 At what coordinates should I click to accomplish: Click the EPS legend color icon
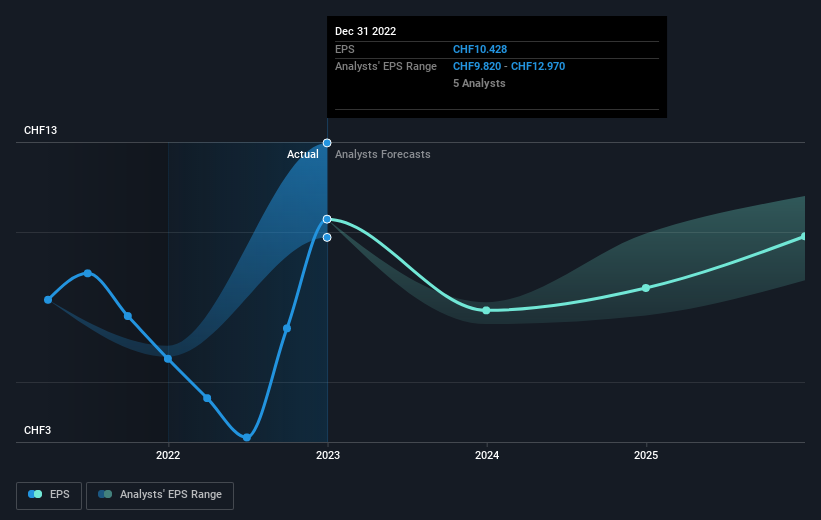pyautogui.click(x=35, y=494)
